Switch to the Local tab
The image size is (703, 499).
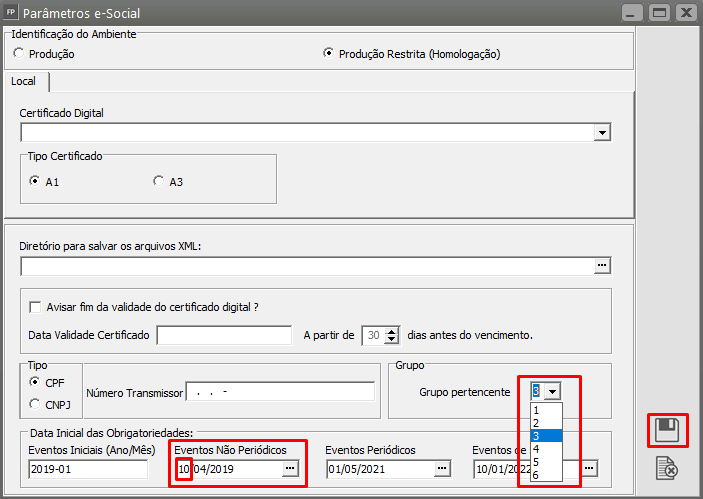23,81
